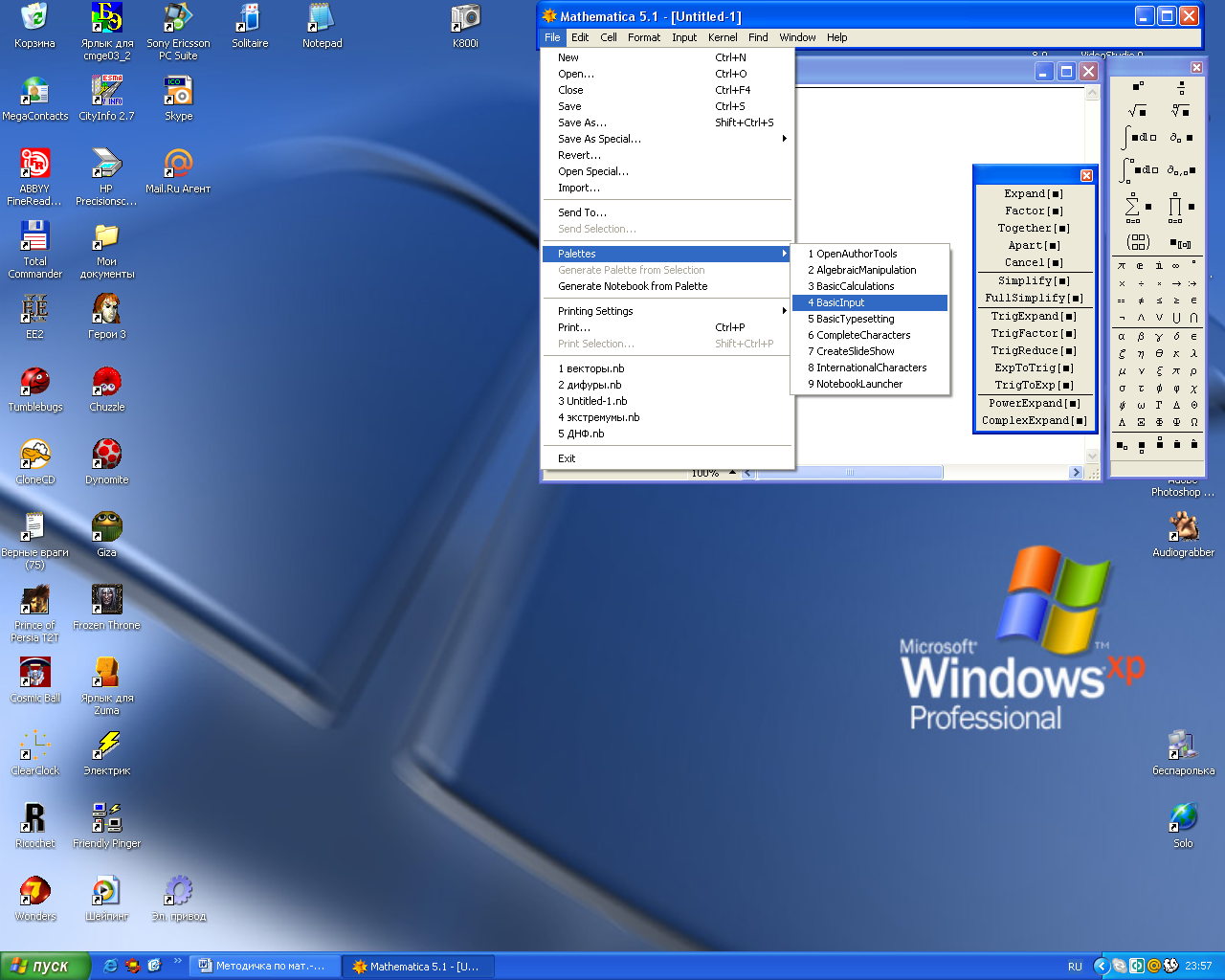Insert the 2x2 matrix template

(1138, 242)
